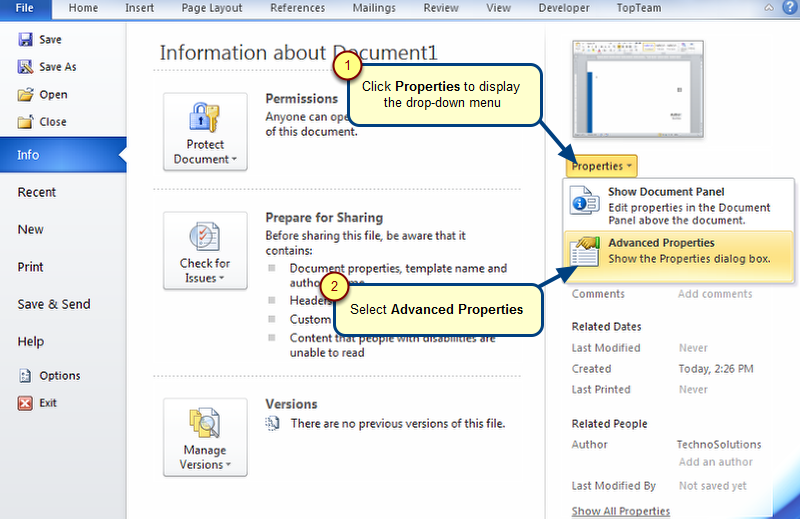Click the Save icon in sidebar
800x519 pixels.
tap(25, 40)
